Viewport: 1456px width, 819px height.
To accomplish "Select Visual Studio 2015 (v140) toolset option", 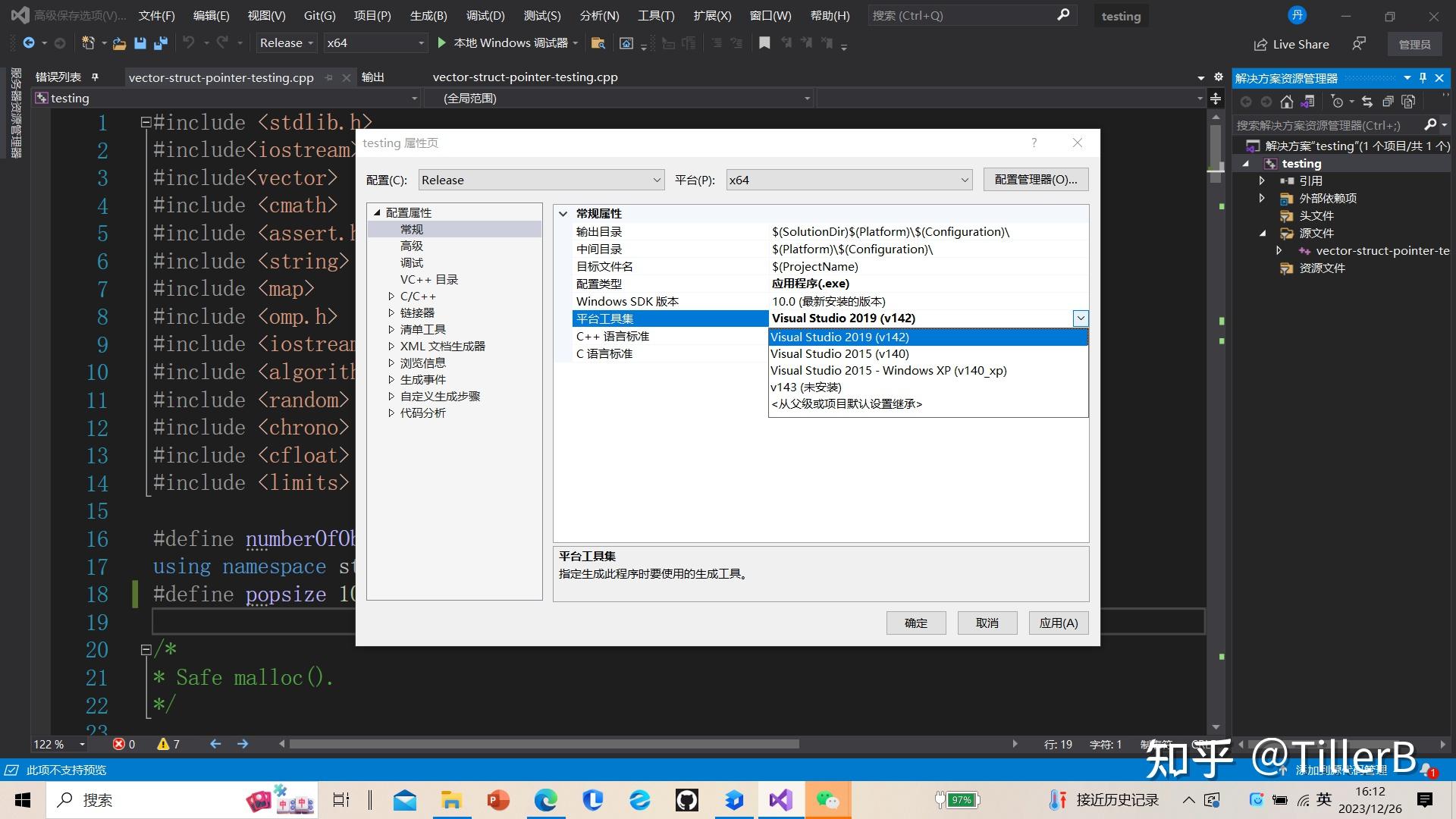I will 928,353.
